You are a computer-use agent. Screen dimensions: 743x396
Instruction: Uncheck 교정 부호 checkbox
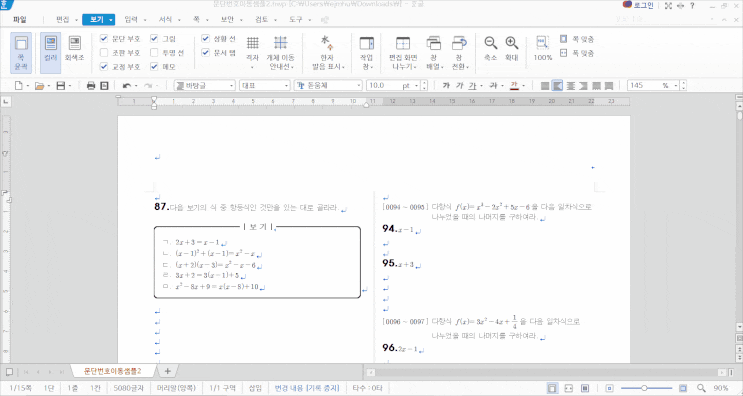point(104,67)
